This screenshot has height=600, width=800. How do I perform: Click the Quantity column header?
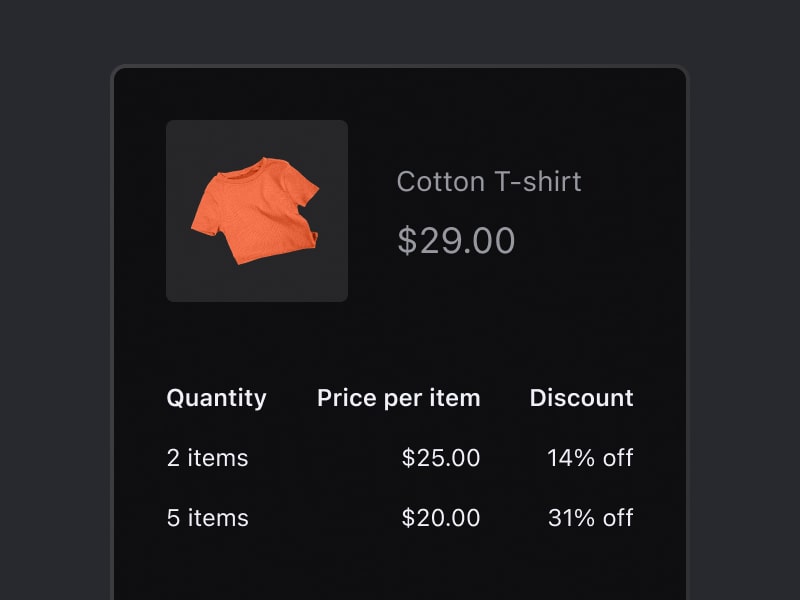216,398
